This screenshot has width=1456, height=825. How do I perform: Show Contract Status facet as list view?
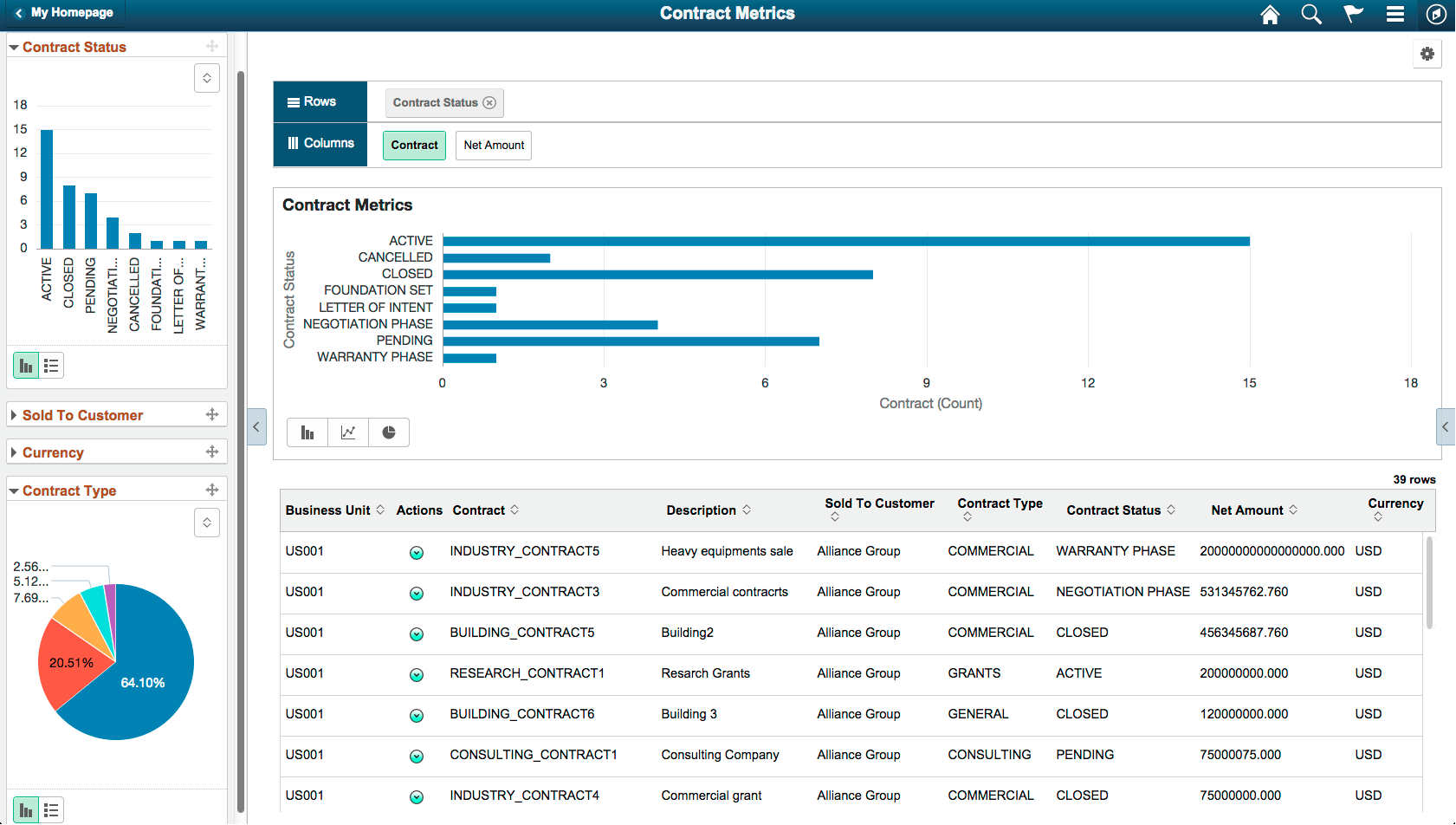pos(51,366)
